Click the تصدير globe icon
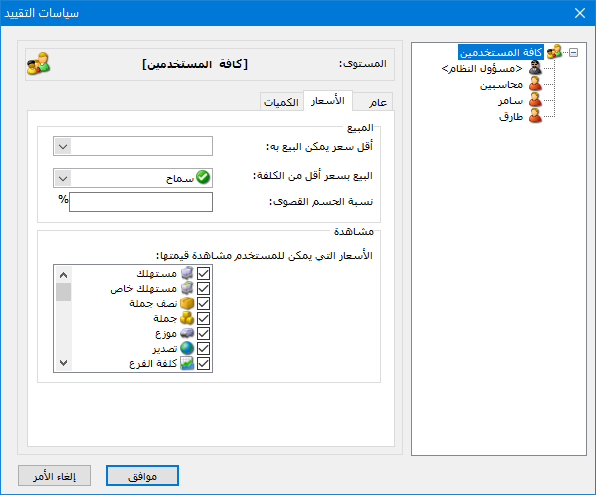This screenshot has height=495, width=596. (187, 348)
